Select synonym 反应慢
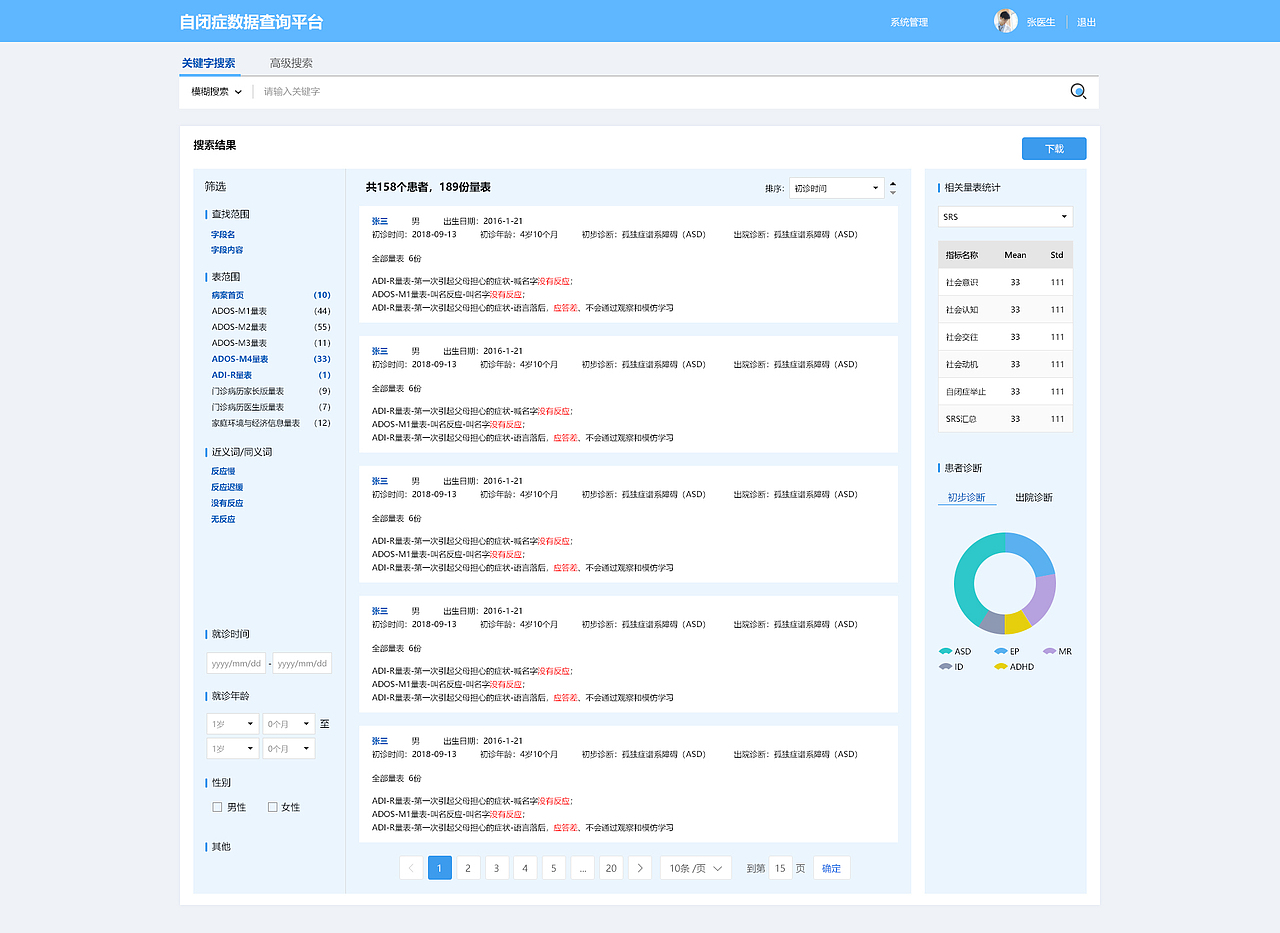1280x933 pixels. (223, 471)
